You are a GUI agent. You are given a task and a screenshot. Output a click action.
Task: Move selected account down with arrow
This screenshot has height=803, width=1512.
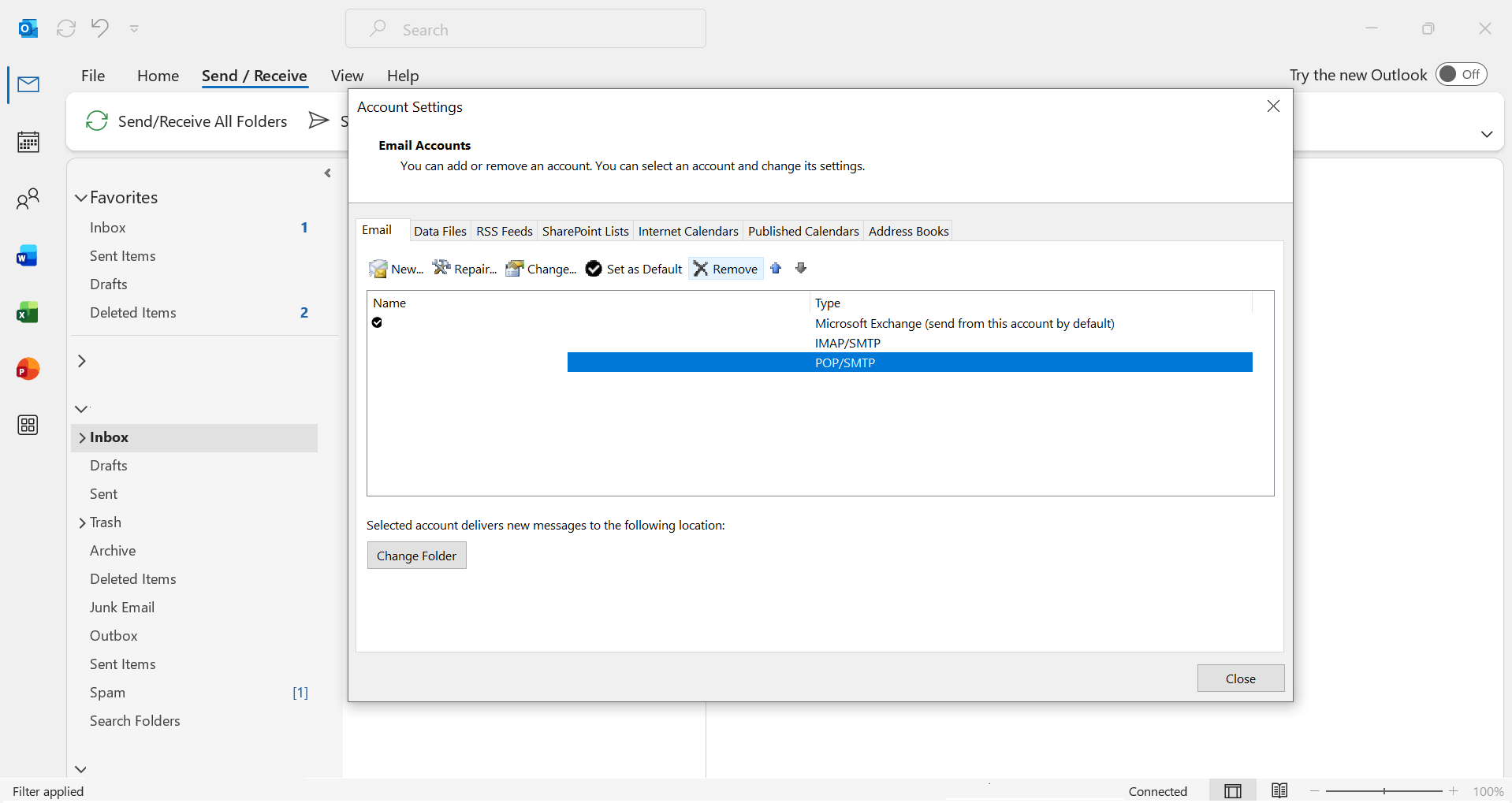click(801, 269)
